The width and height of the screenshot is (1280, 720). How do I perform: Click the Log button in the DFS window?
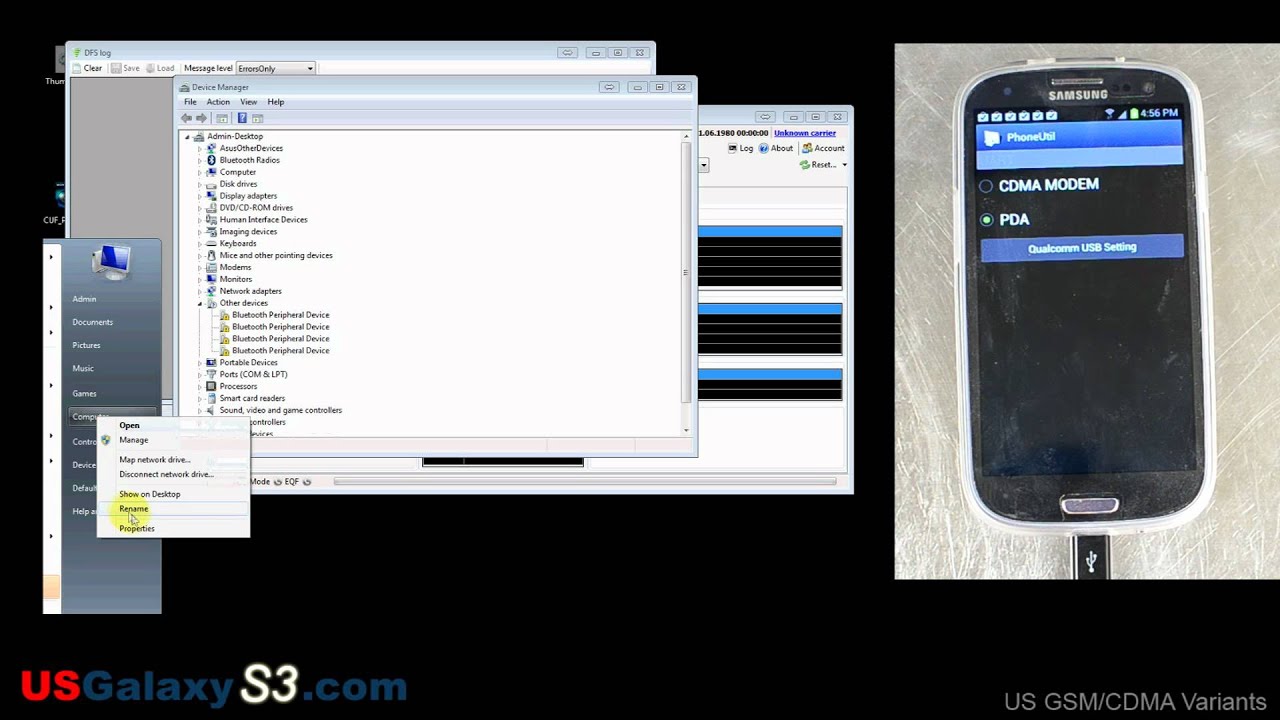(740, 148)
